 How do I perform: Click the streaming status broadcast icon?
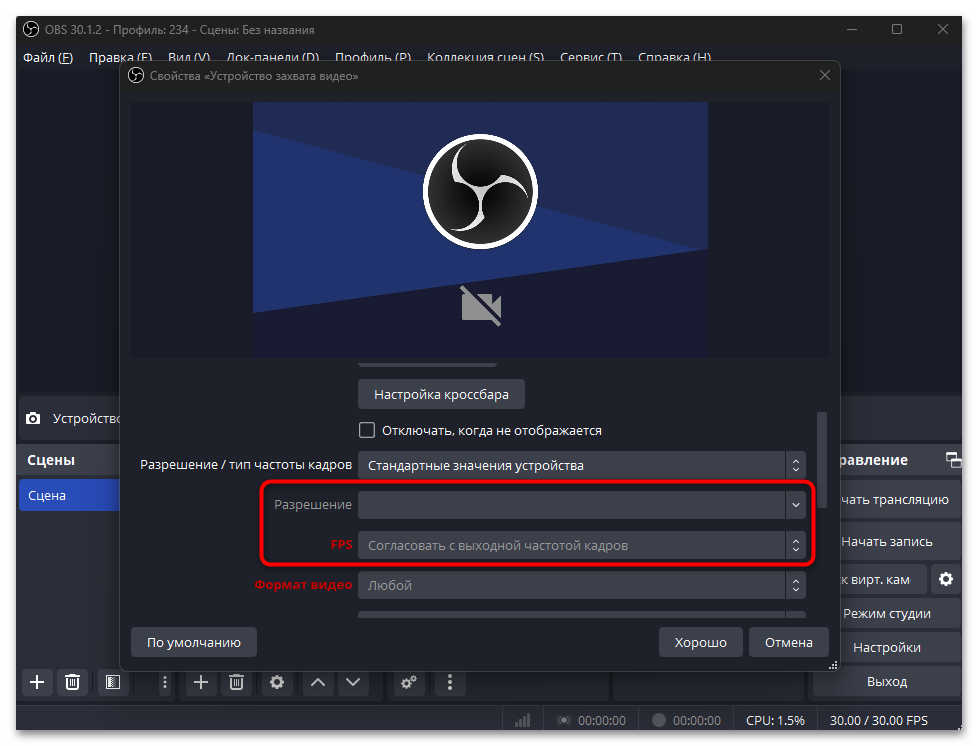click(564, 720)
